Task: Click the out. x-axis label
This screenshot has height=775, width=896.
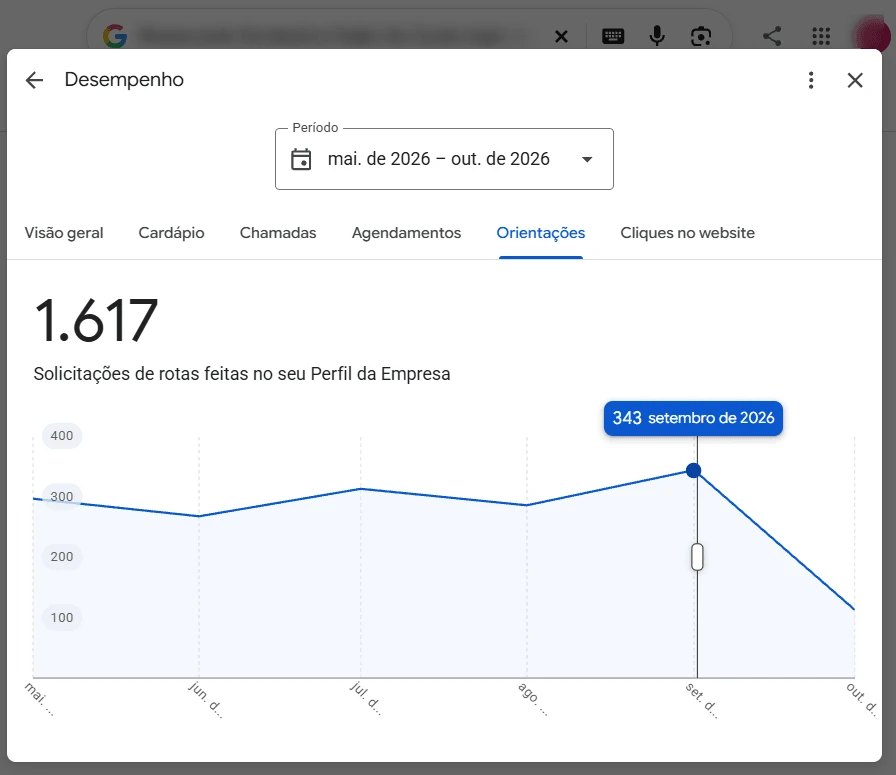Action: click(x=861, y=698)
